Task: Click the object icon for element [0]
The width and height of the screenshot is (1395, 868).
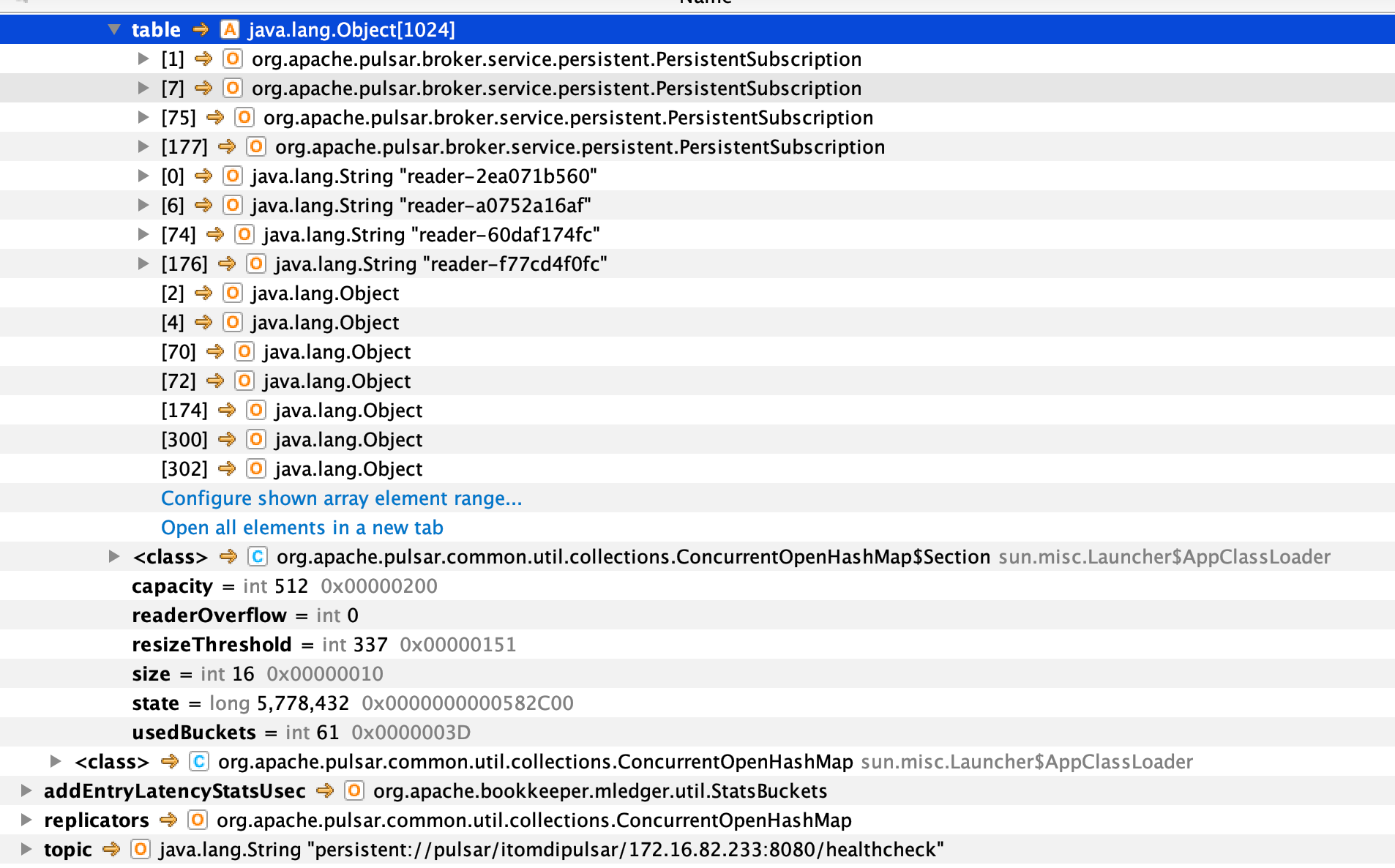Action: [x=233, y=176]
